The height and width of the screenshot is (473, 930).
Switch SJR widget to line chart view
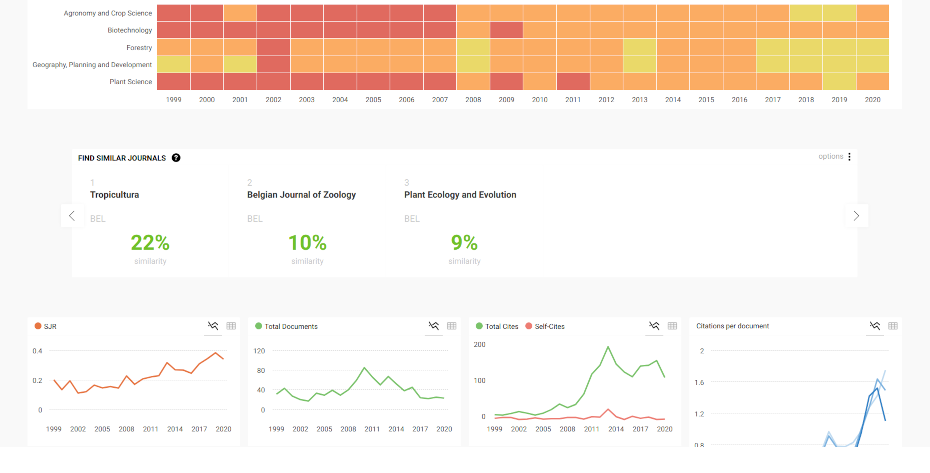213,326
